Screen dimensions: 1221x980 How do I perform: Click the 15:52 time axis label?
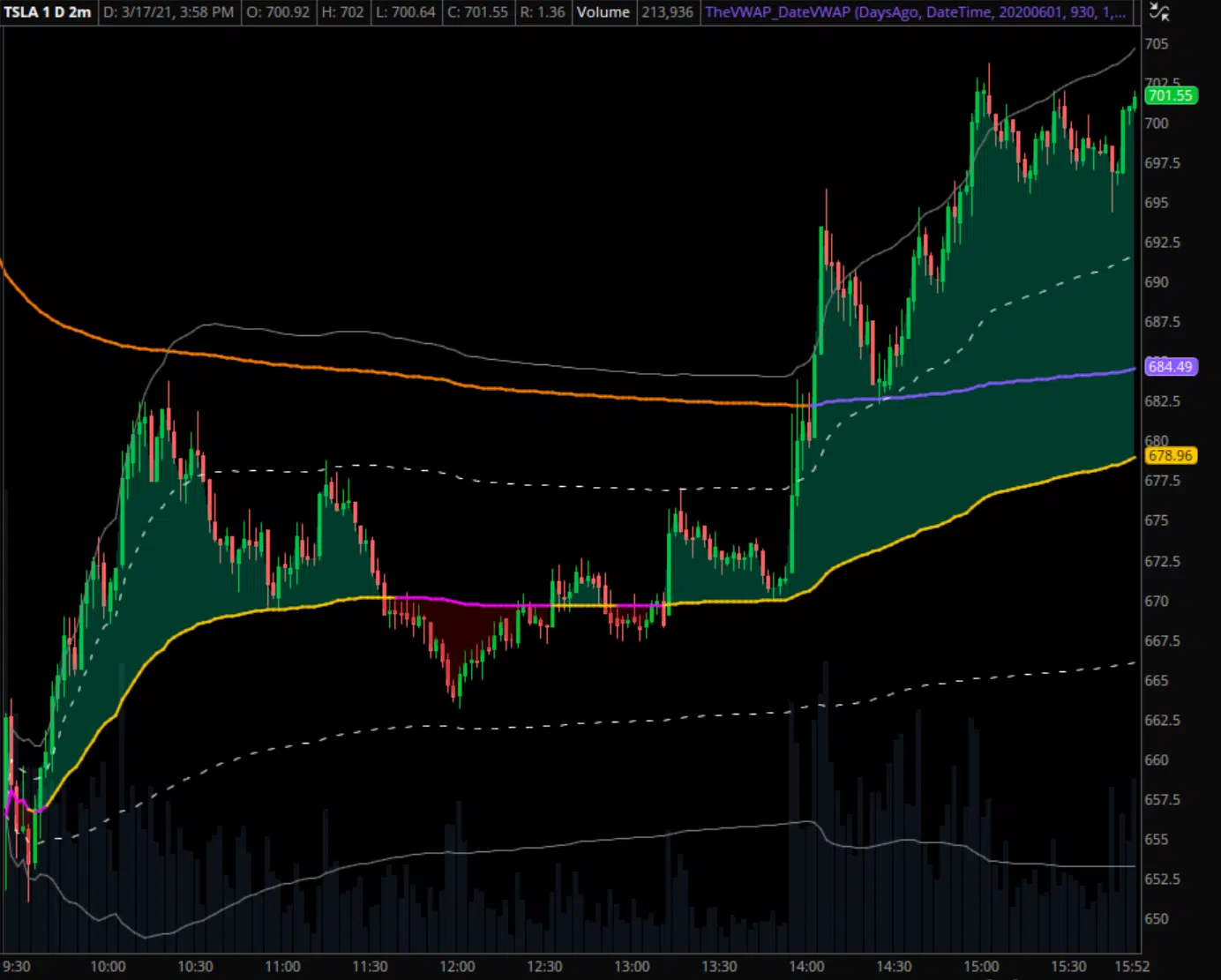pos(1132,967)
